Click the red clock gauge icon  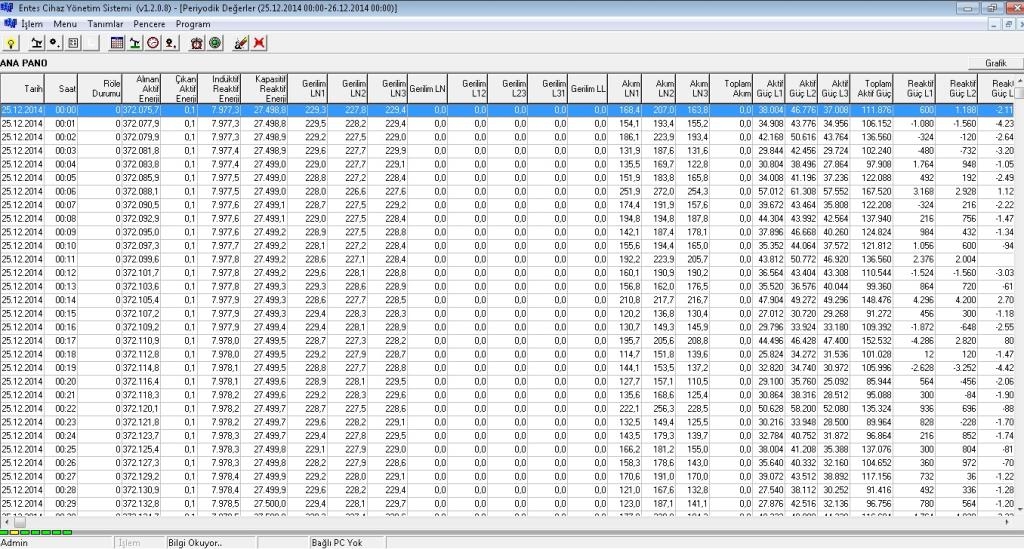click(153, 44)
